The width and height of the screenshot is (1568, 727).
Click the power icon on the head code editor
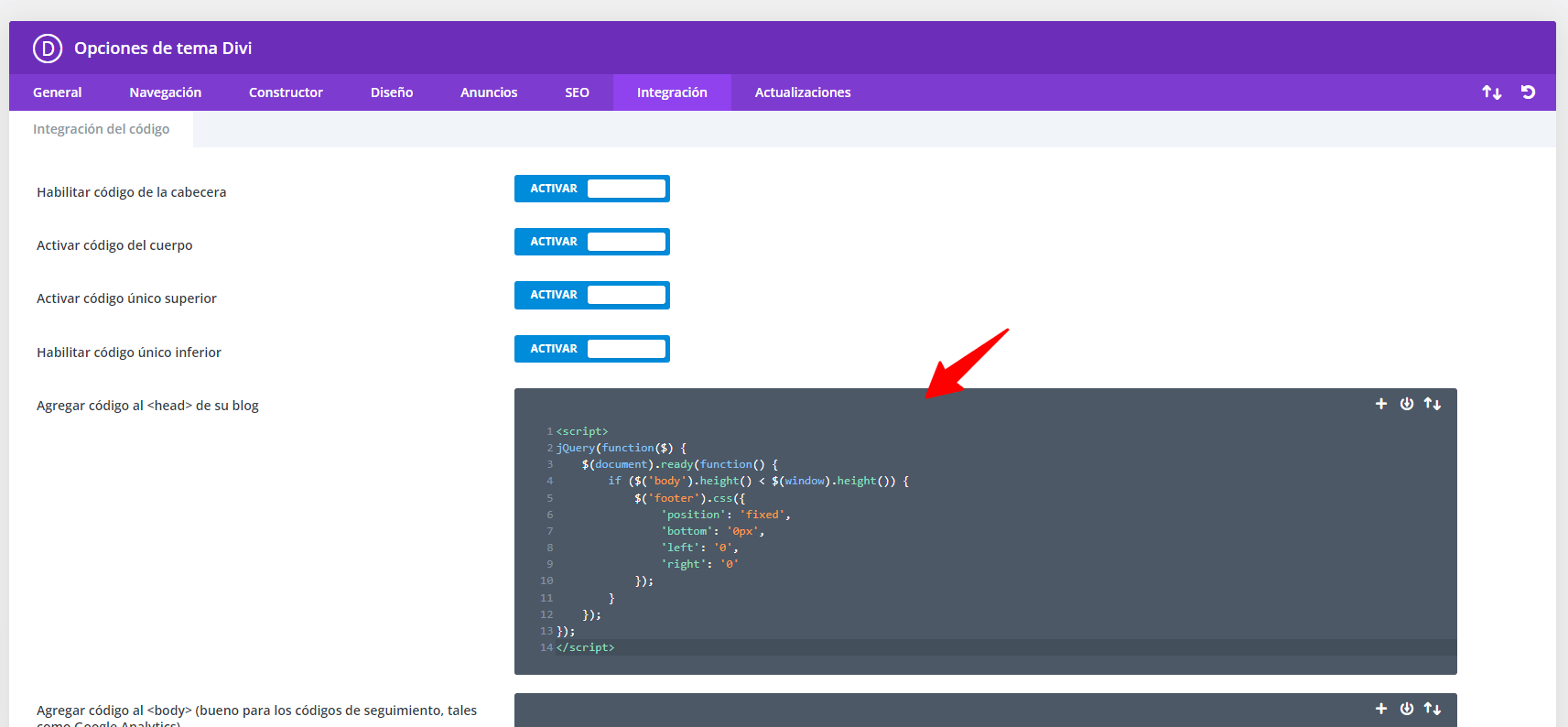[x=1407, y=404]
